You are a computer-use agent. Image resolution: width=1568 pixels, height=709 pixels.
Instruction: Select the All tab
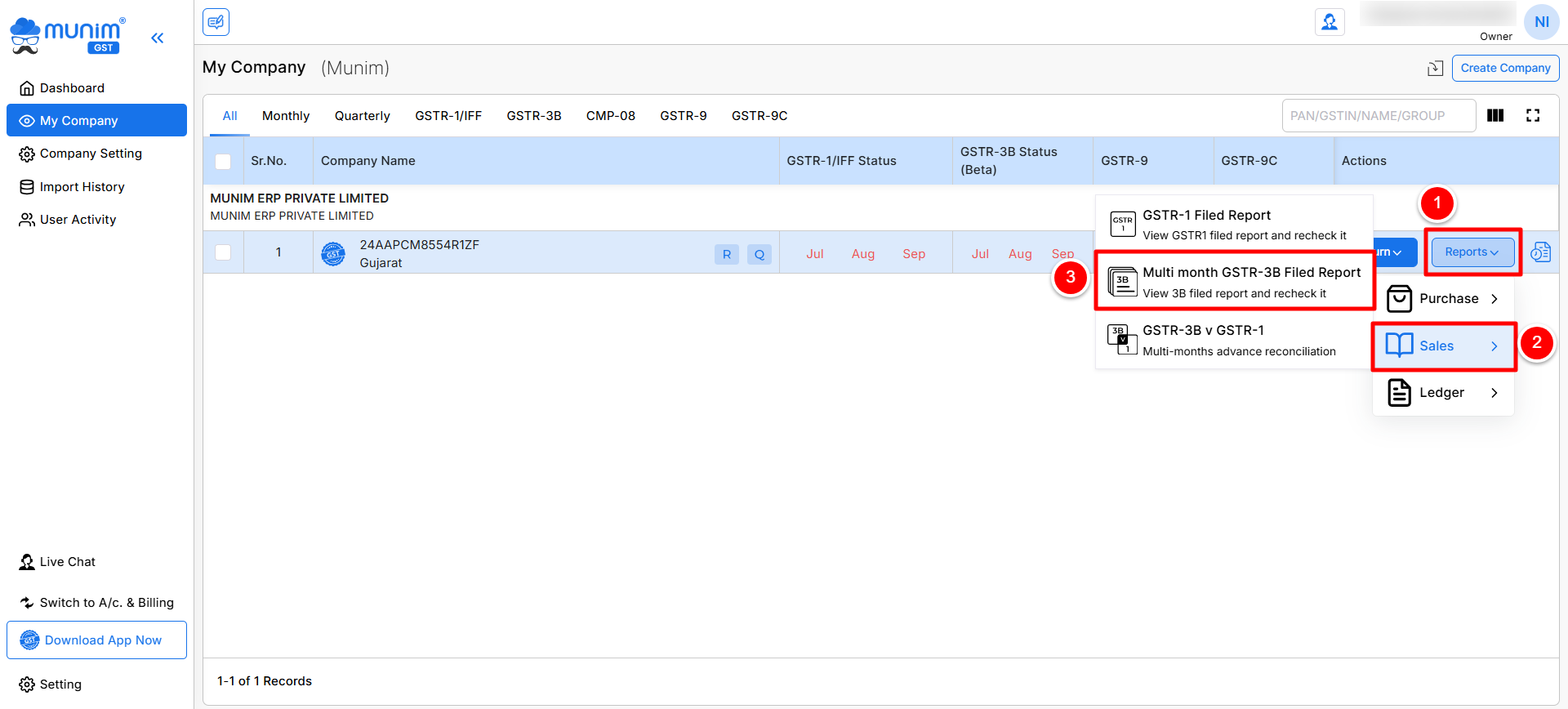tap(230, 116)
